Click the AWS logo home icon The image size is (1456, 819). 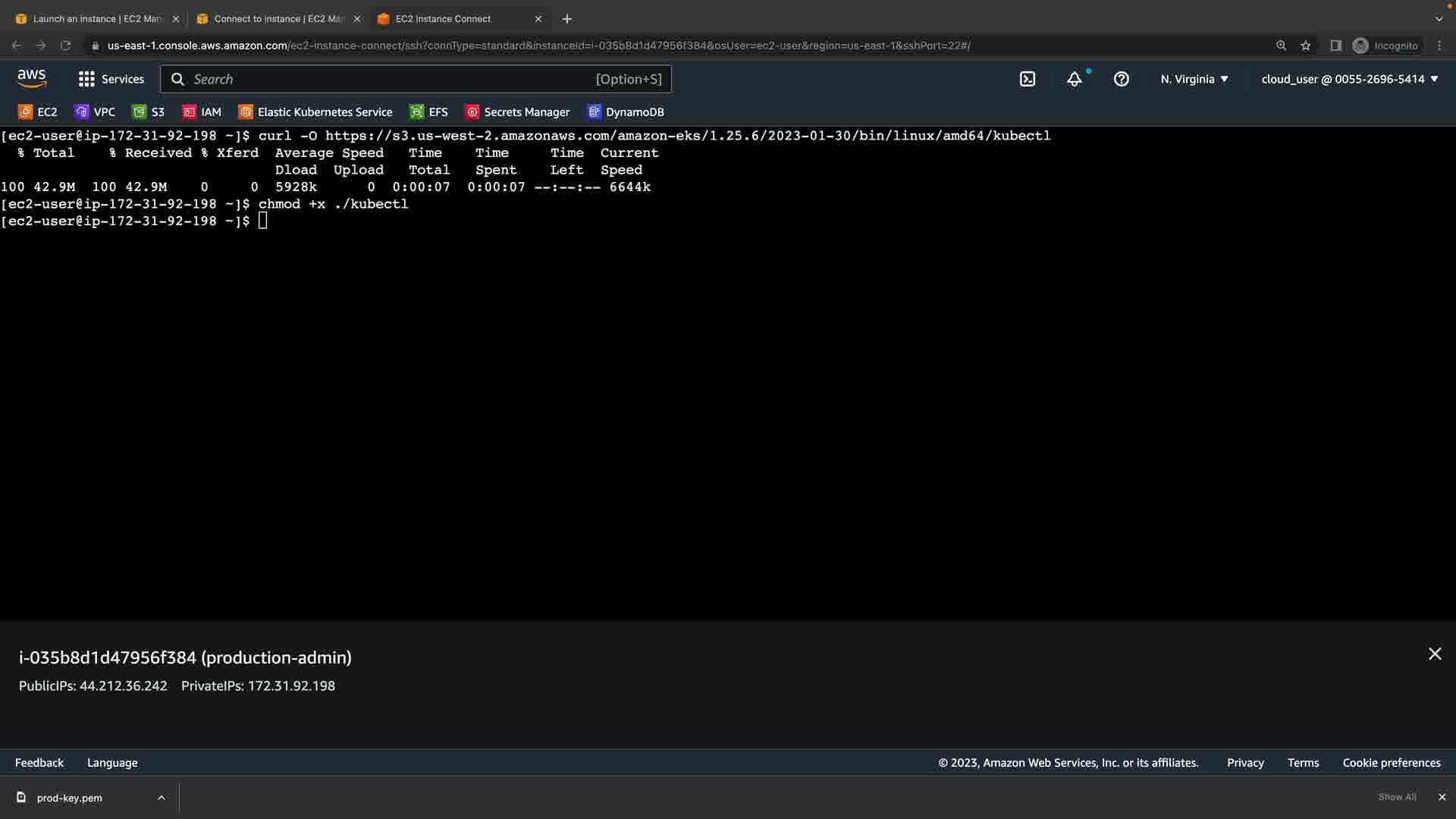coord(32,78)
